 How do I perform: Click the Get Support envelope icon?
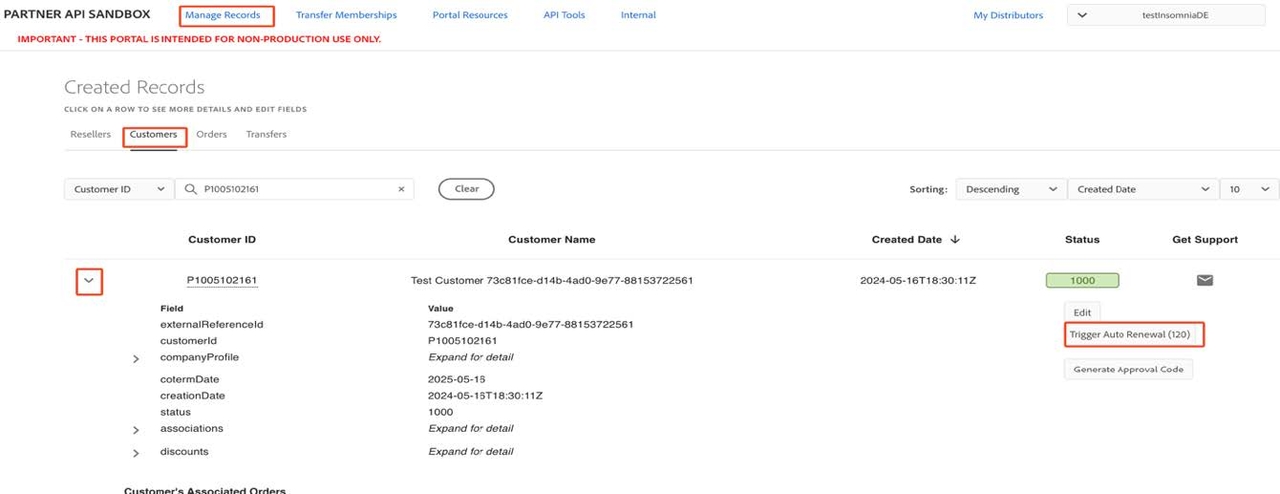tap(1205, 280)
